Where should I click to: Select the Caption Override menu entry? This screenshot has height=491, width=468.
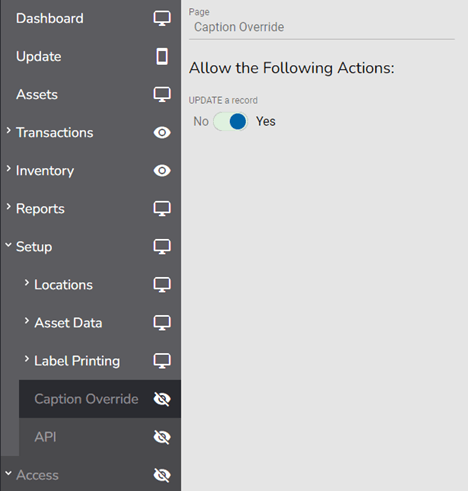[x=100, y=399]
